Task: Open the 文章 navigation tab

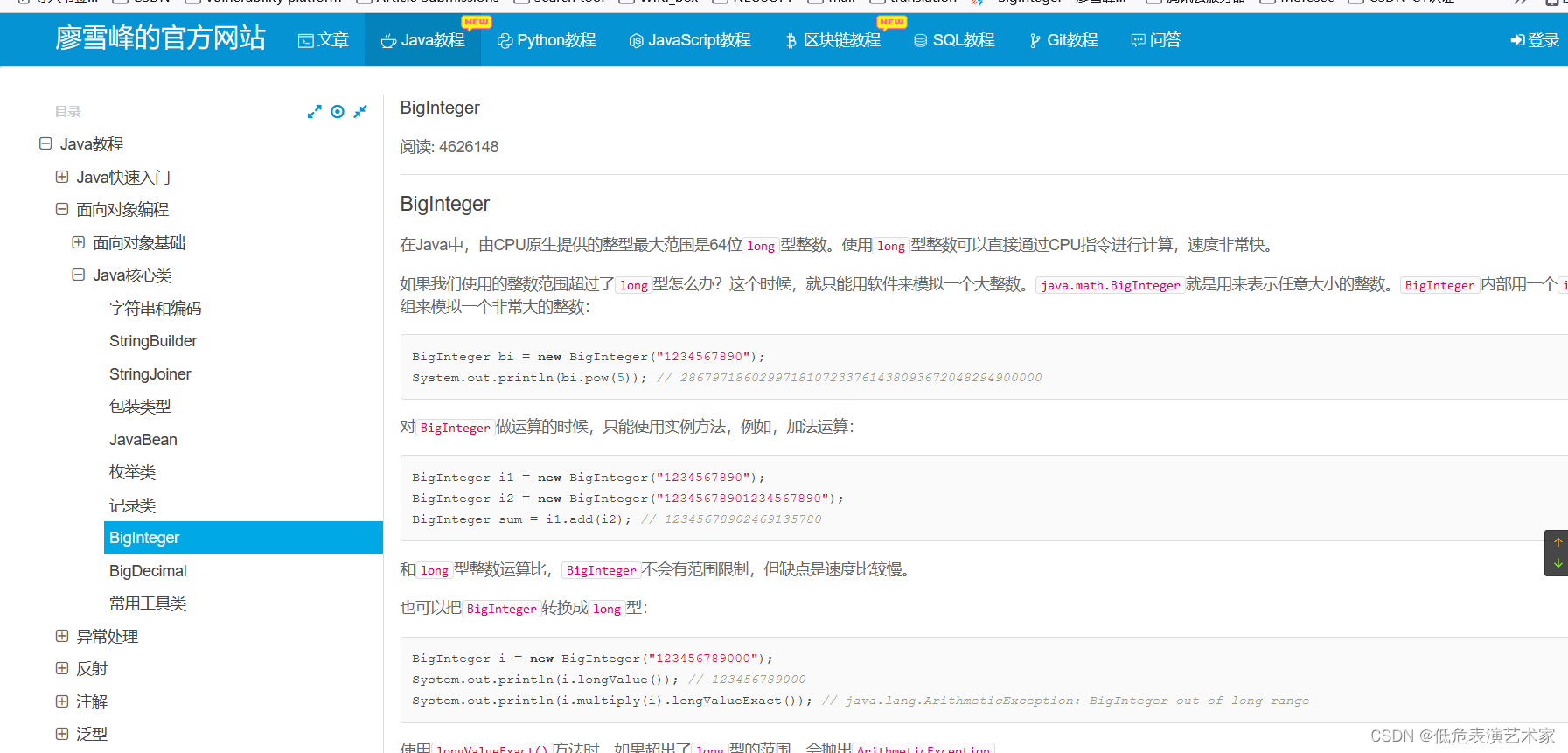Action: click(x=324, y=40)
